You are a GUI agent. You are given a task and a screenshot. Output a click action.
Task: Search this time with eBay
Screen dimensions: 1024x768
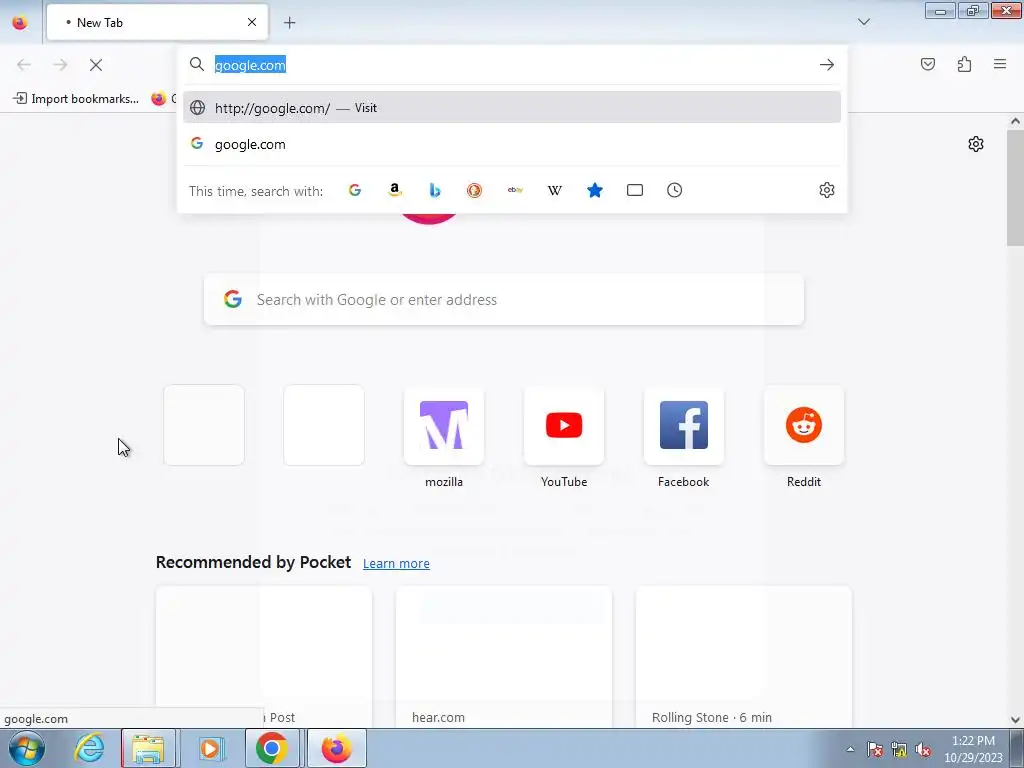pos(515,190)
